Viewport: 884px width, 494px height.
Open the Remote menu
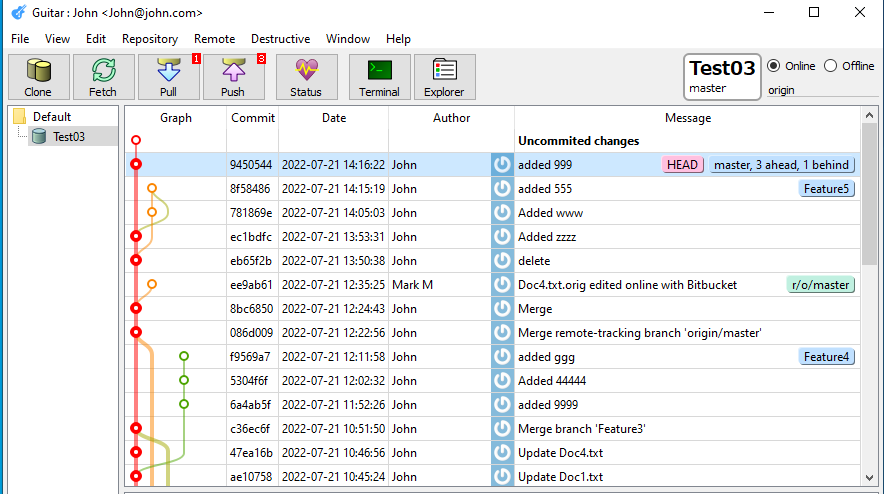point(215,39)
